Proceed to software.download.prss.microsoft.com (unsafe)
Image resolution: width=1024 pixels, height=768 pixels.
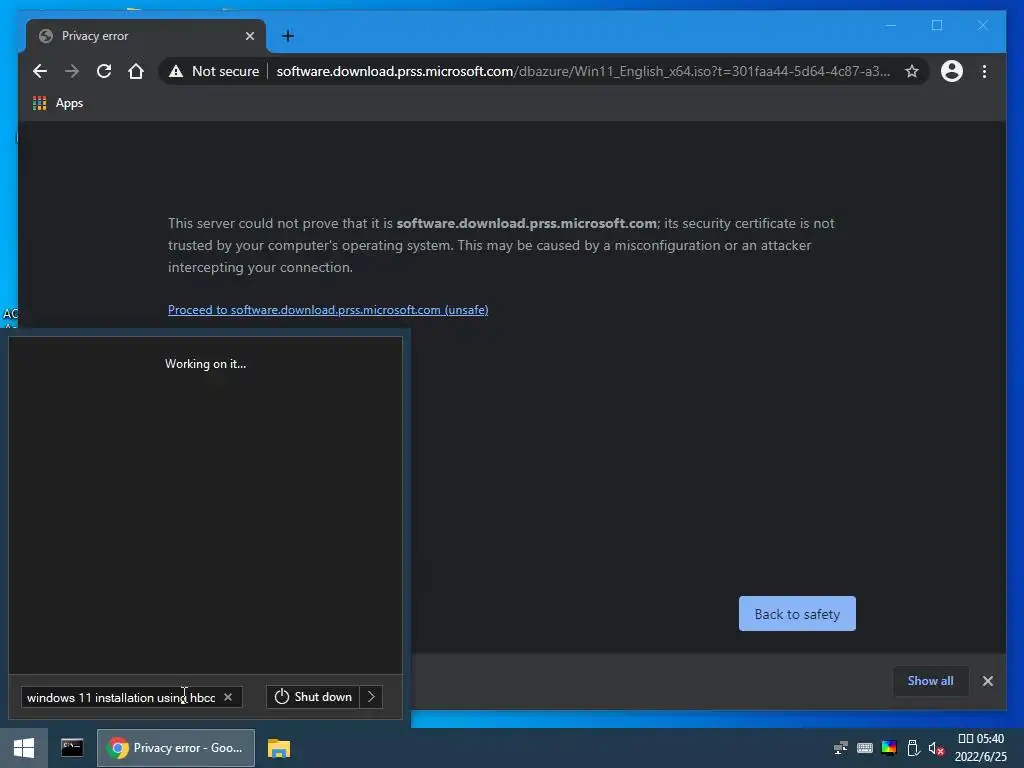328,310
